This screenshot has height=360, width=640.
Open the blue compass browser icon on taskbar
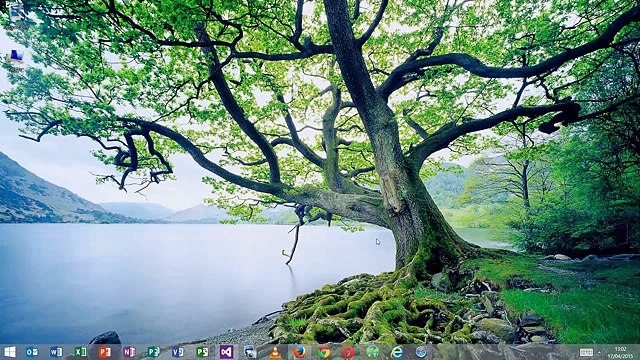click(x=421, y=352)
